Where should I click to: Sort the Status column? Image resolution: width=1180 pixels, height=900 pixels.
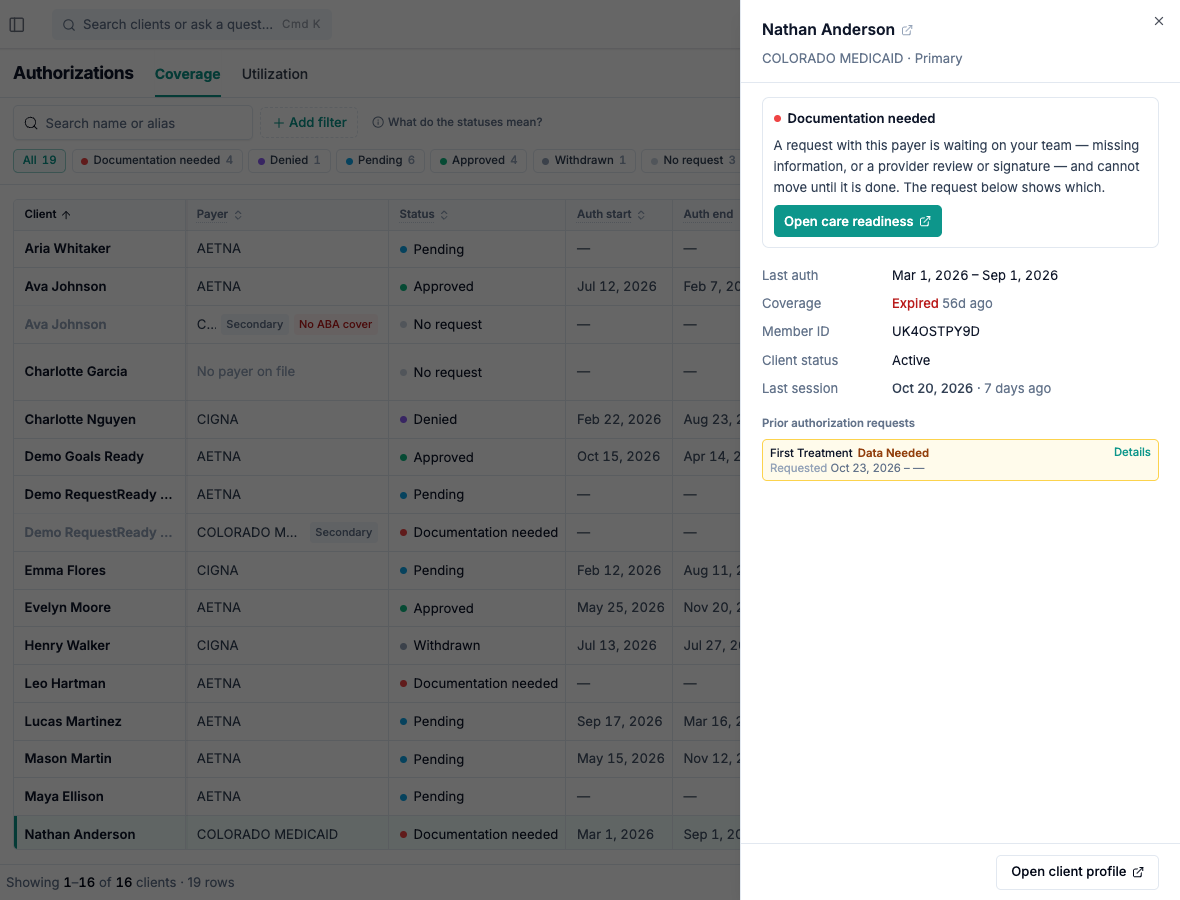(444, 215)
